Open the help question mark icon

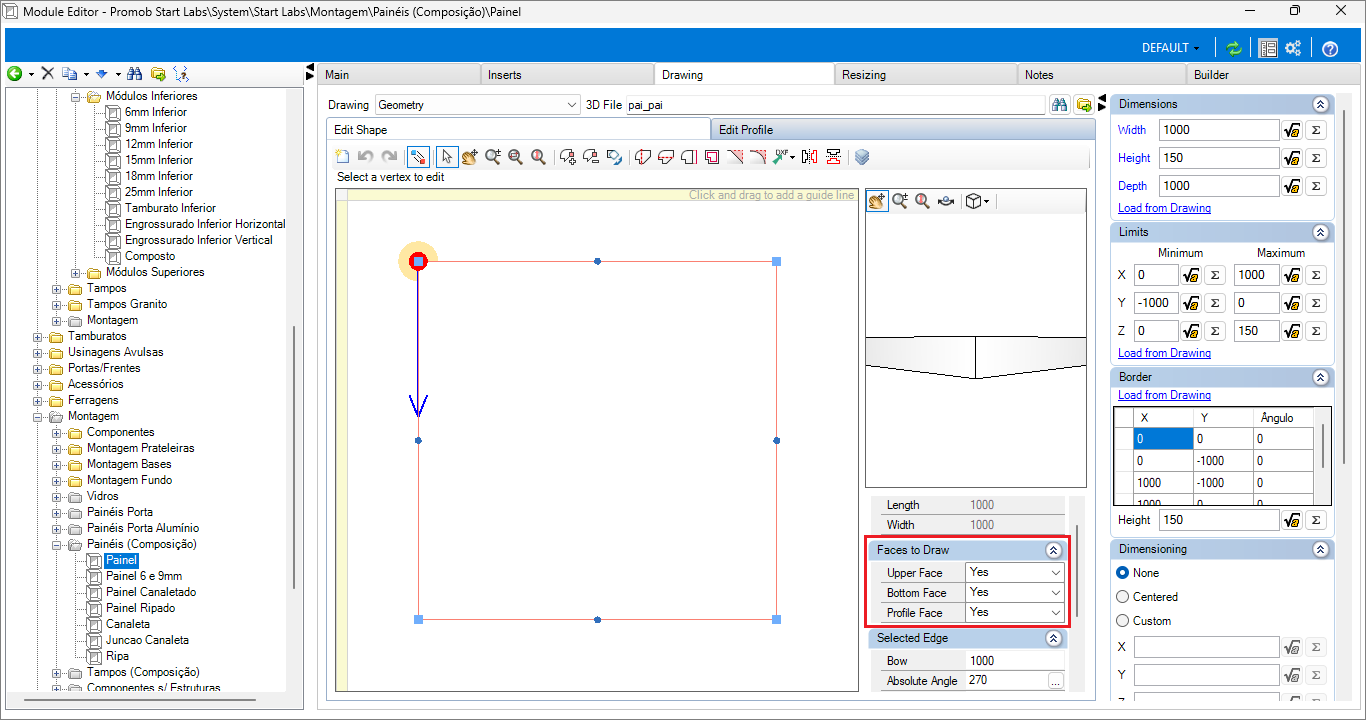pyautogui.click(x=1330, y=48)
